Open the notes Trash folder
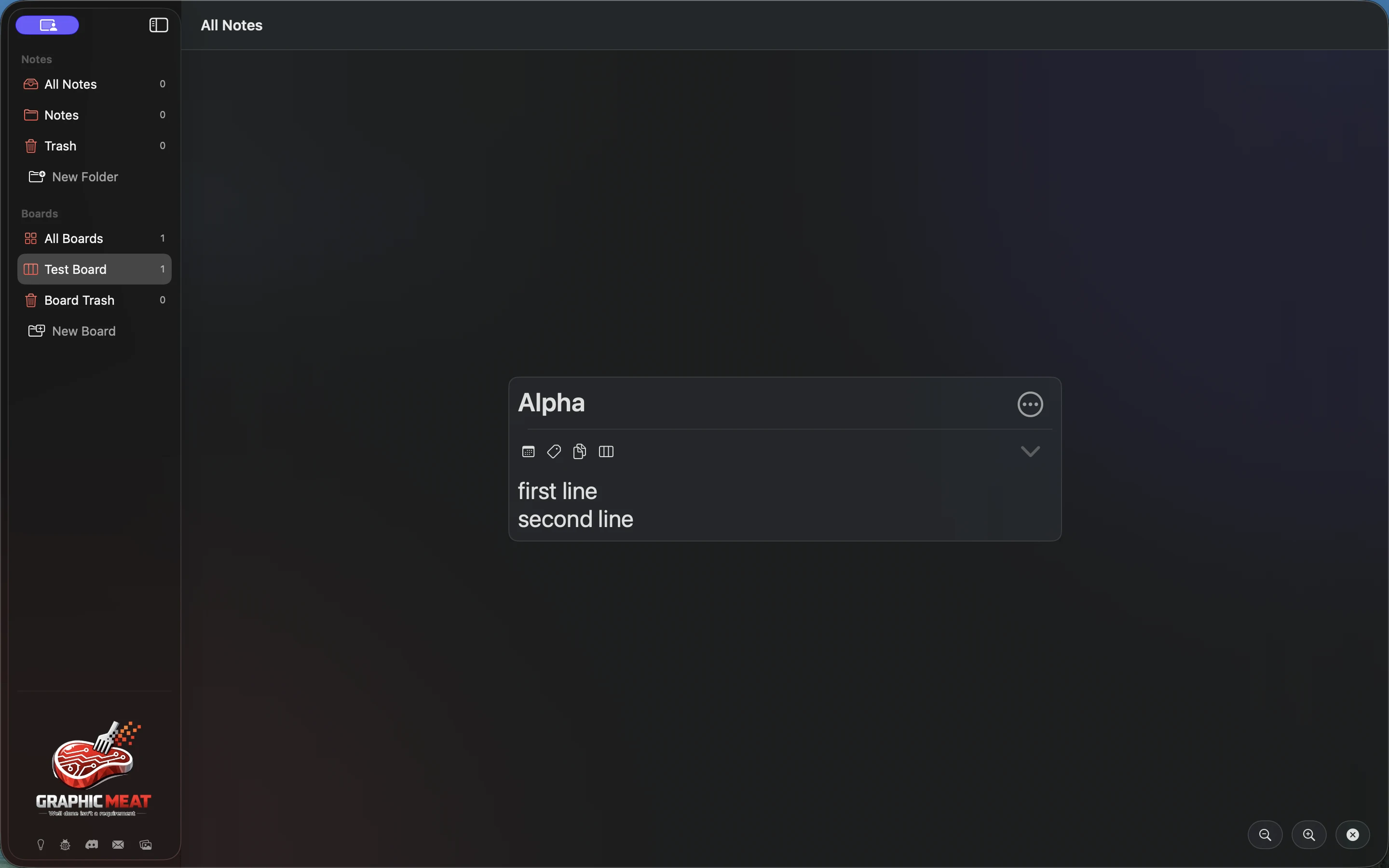This screenshot has height=868, width=1389. (x=95, y=147)
